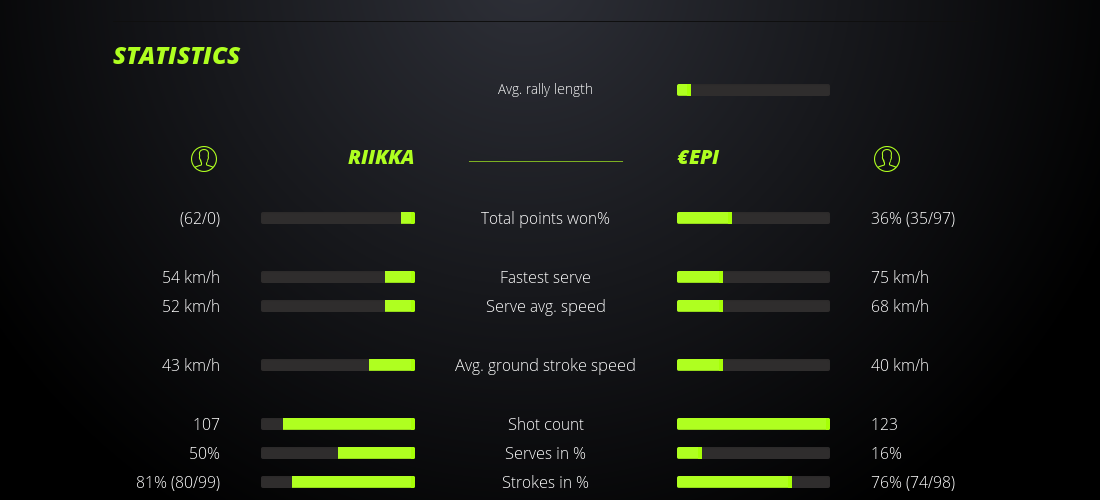1100x500 pixels.
Task: Click Riikka's Strokes in % bar
Action: click(x=338, y=482)
